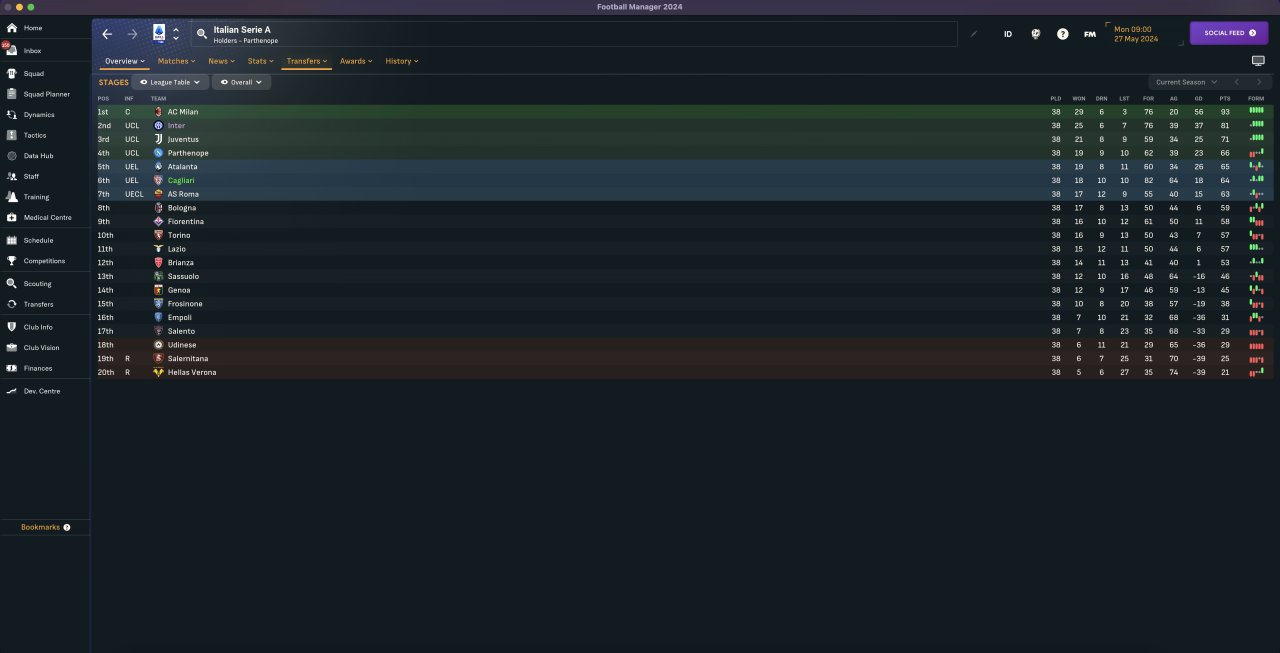The width and height of the screenshot is (1280, 653).
Task: Open the Dynamics screen
Action: [39, 114]
